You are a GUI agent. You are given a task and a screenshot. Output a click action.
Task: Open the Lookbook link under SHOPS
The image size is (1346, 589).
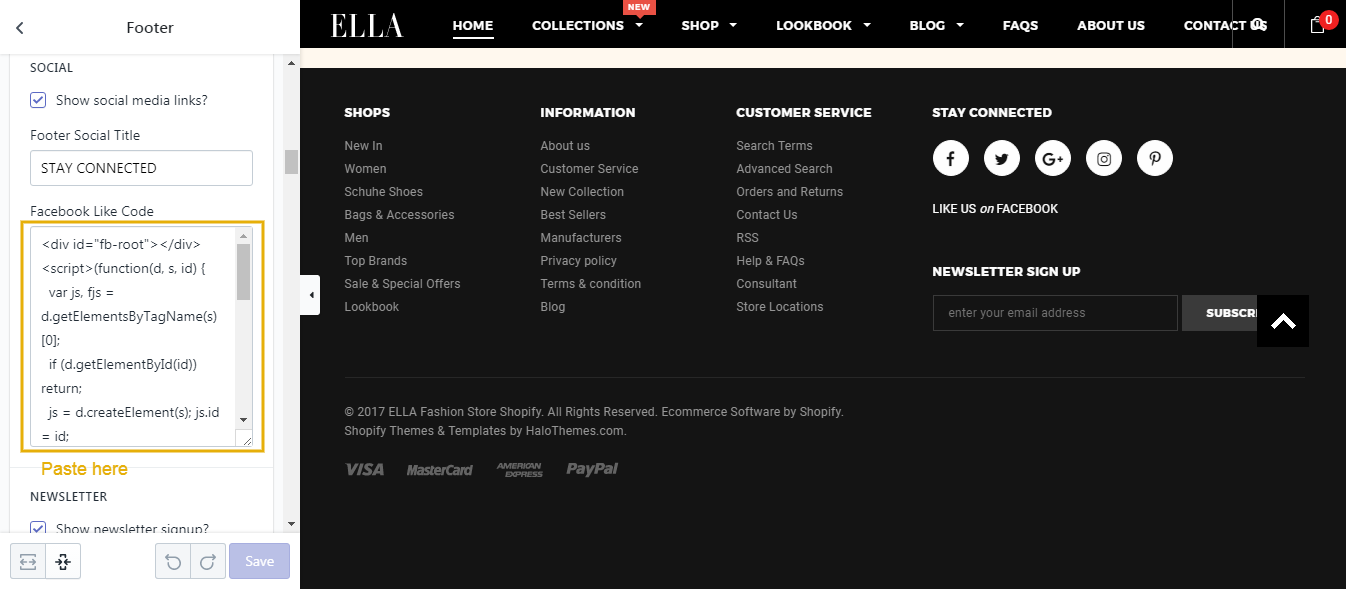point(372,307)
